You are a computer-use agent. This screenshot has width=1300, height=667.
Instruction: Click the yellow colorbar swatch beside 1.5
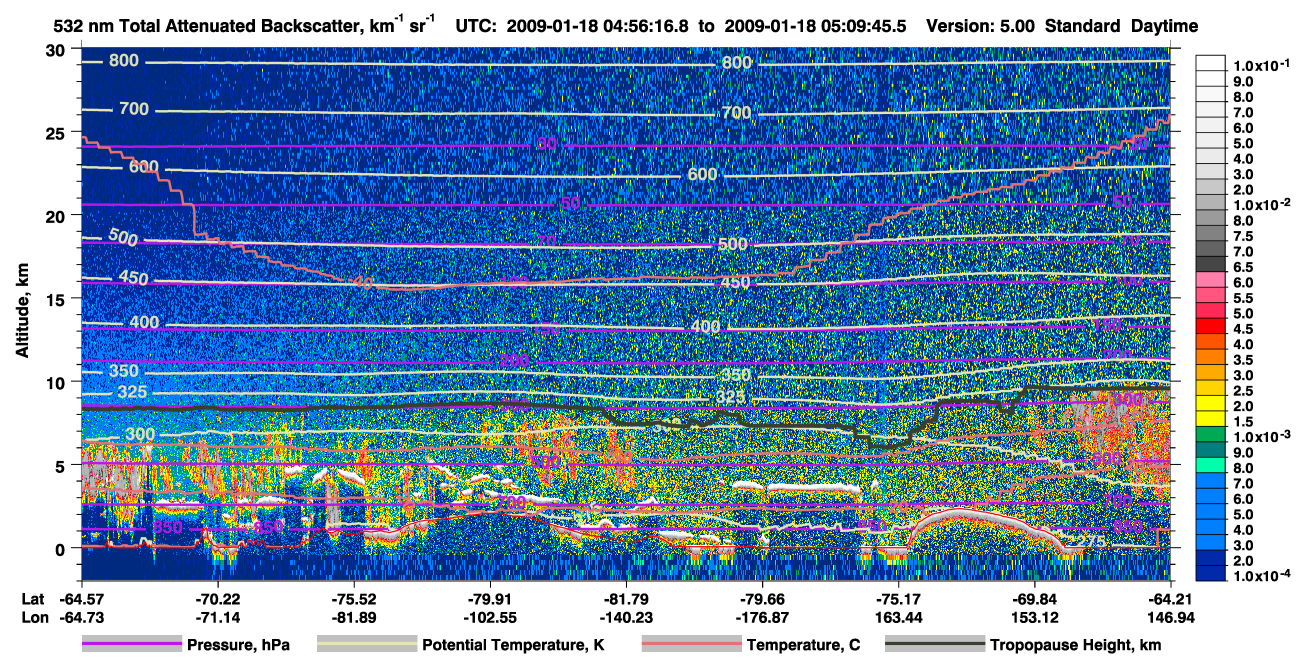1211,418
